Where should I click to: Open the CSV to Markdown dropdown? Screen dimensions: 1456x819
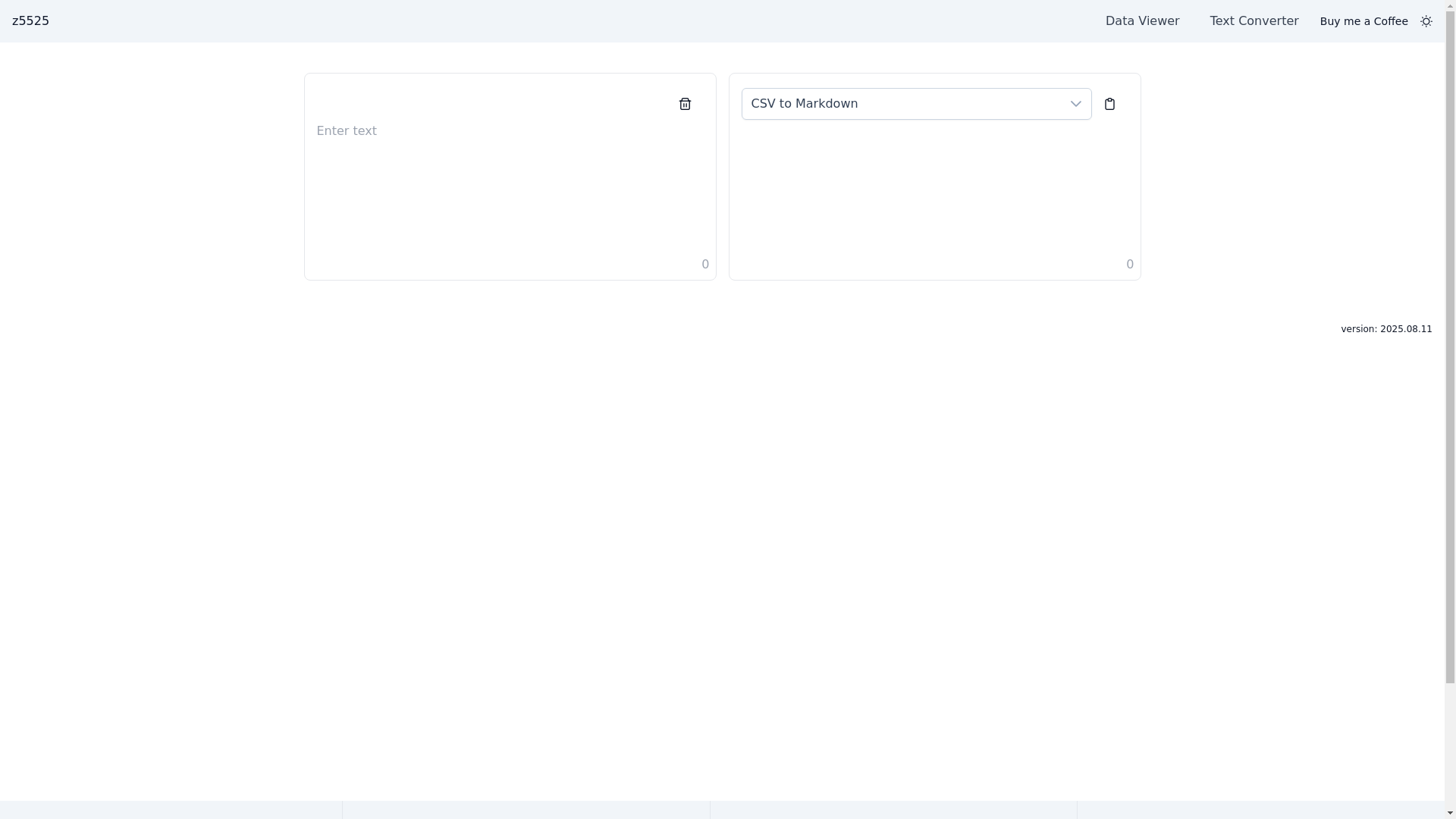[916, 104]
